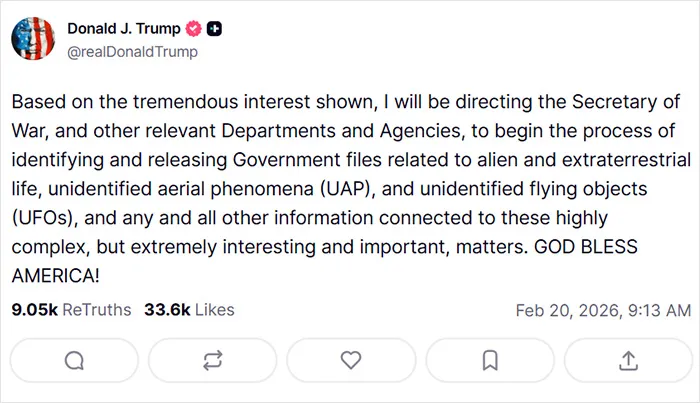Like the post with the heart icon
Viewport: 700px width, 403px height.
pyautogui.click(x=351, y=361)
